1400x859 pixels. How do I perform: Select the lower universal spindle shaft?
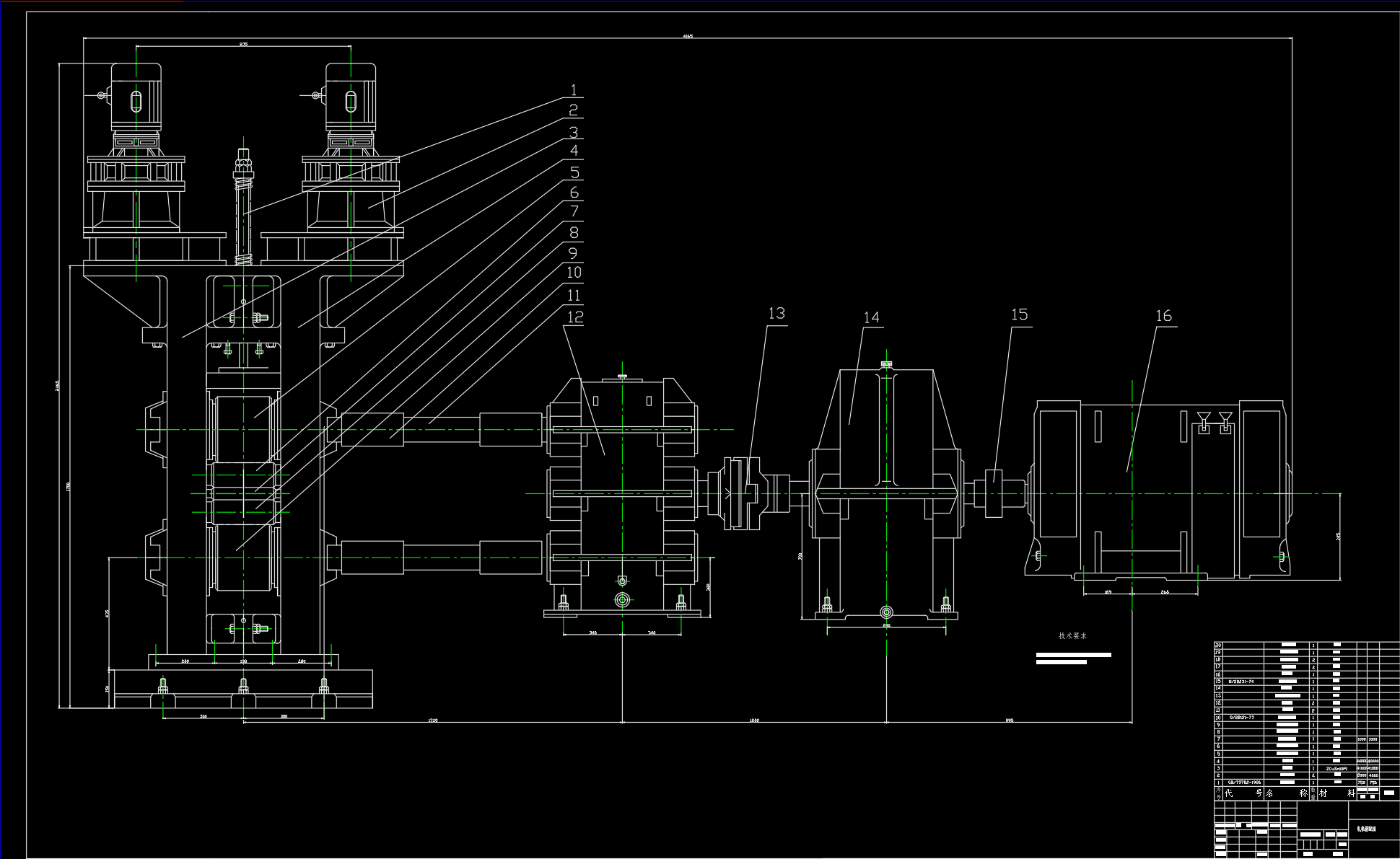(440, 558)
